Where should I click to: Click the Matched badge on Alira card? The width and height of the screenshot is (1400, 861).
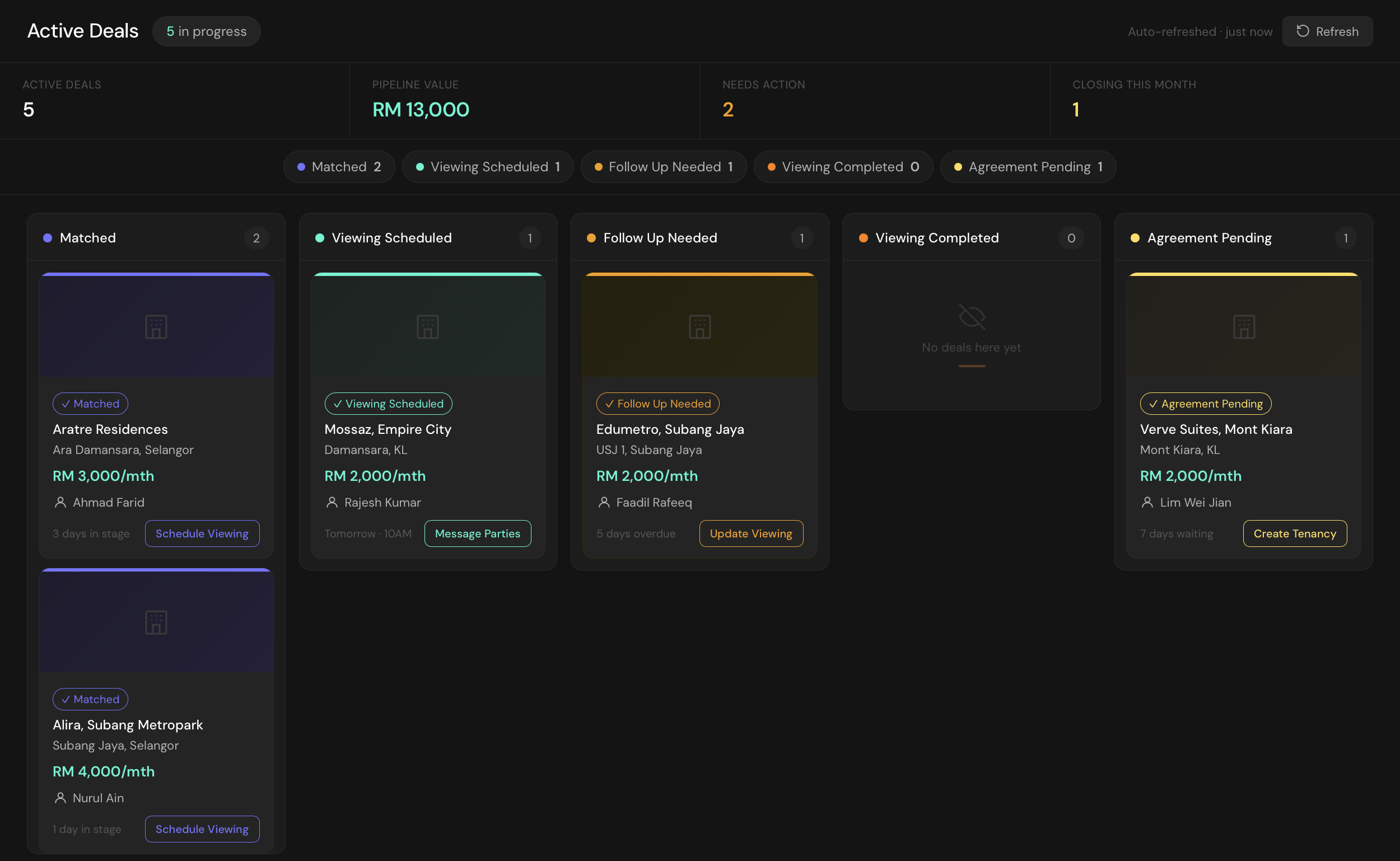[91, 699]
